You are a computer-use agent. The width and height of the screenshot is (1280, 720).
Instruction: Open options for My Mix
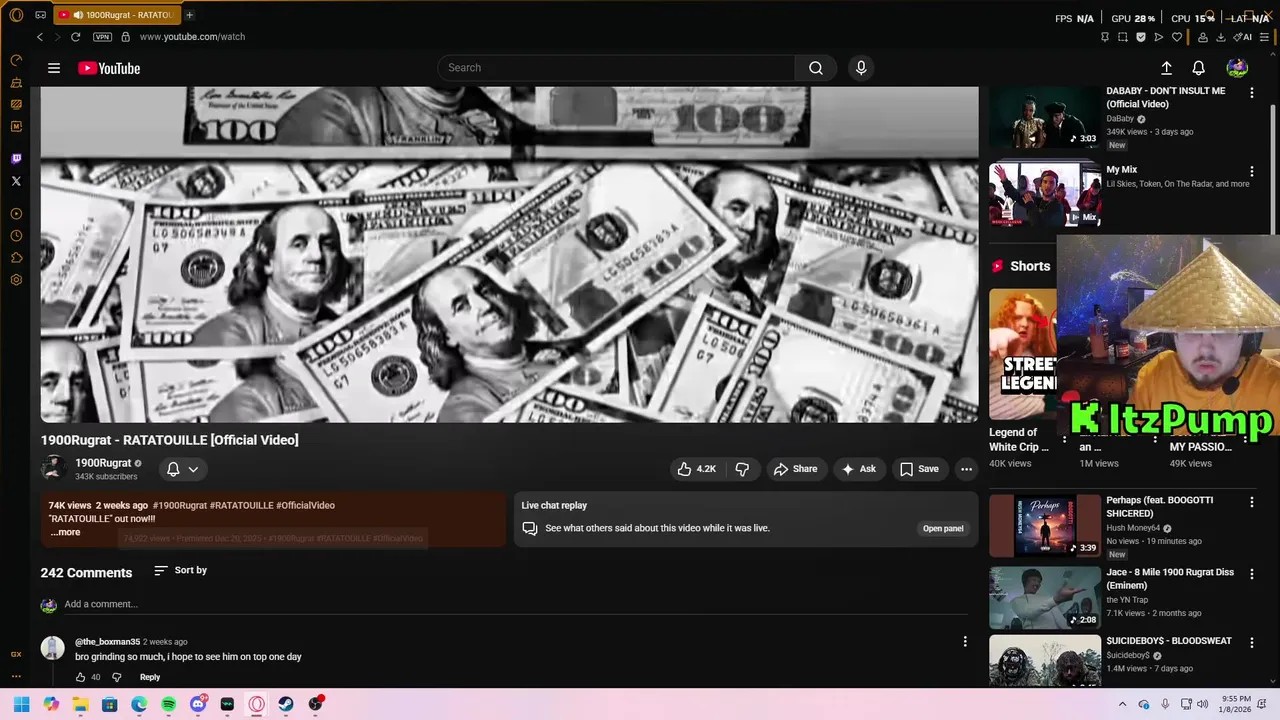[x=1251, y=171]
